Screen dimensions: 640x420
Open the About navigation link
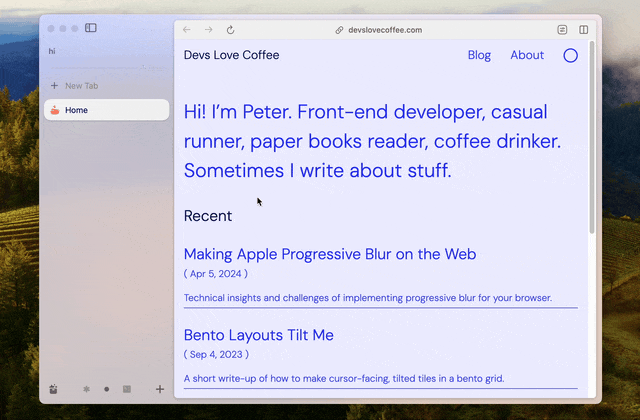(527, 55)
